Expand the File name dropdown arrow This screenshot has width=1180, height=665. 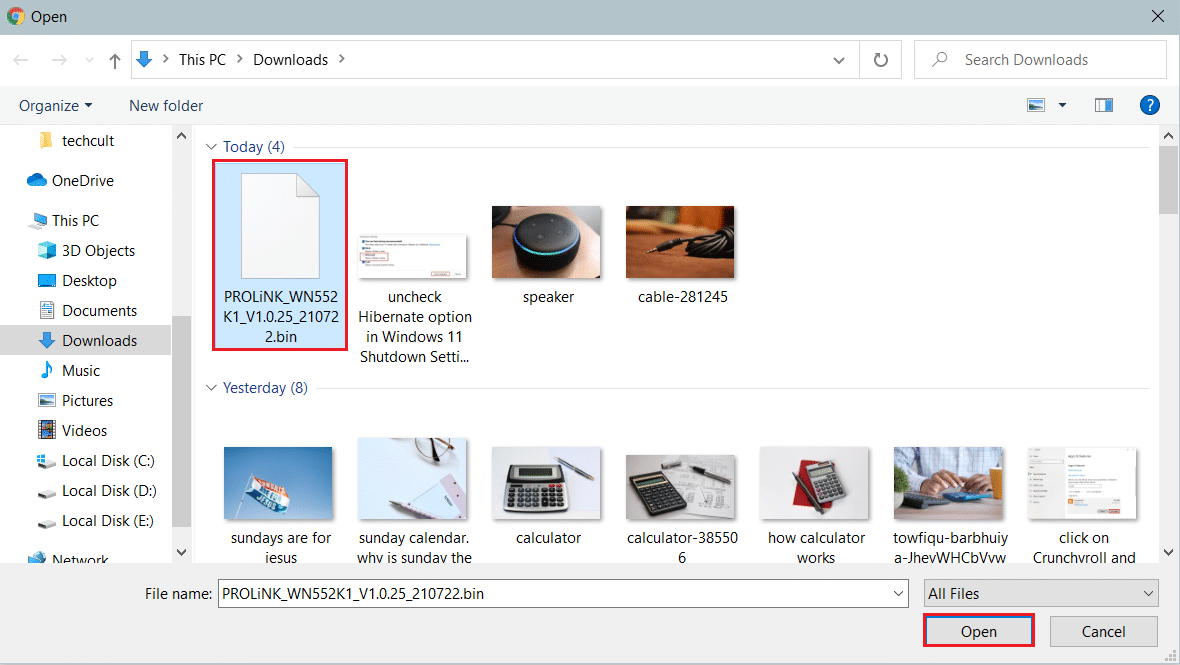(899, 594)
